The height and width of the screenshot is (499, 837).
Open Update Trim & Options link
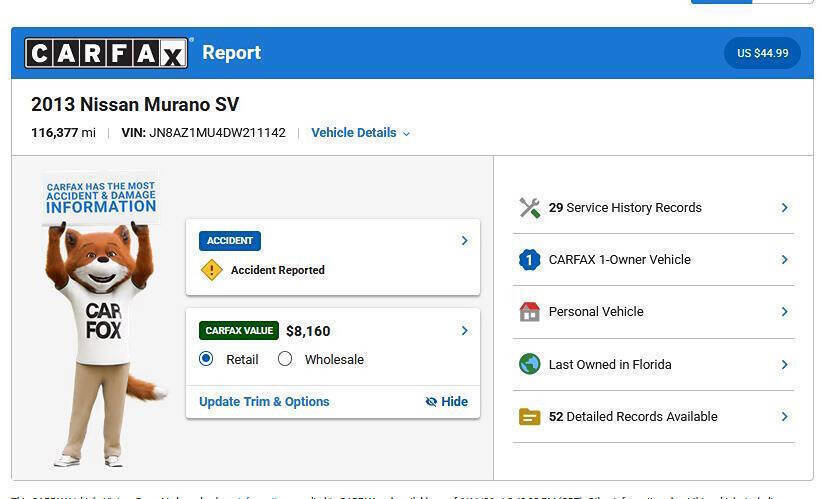pos(264,402)
